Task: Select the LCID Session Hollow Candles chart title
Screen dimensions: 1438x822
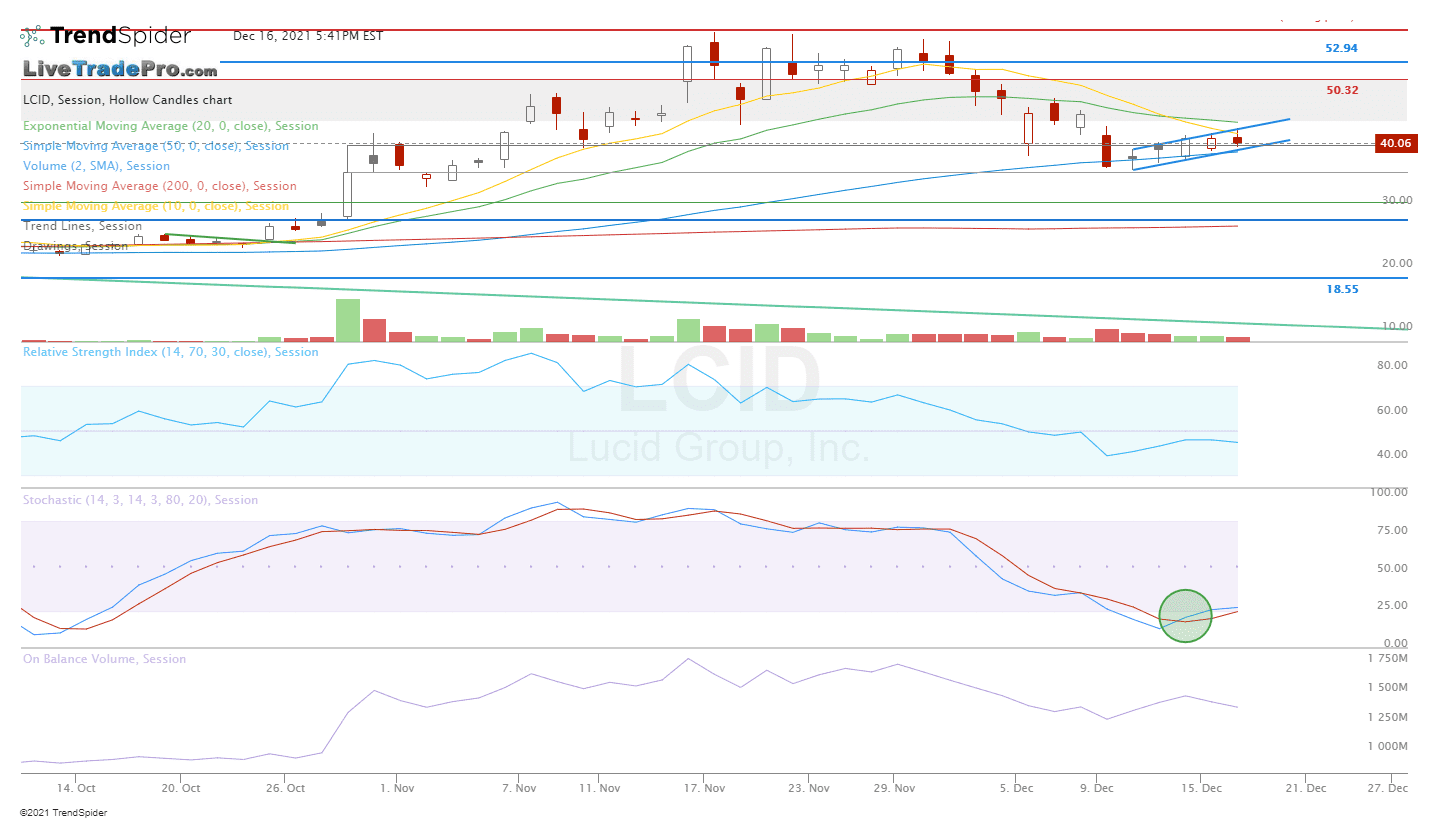Action: point(127,100)
